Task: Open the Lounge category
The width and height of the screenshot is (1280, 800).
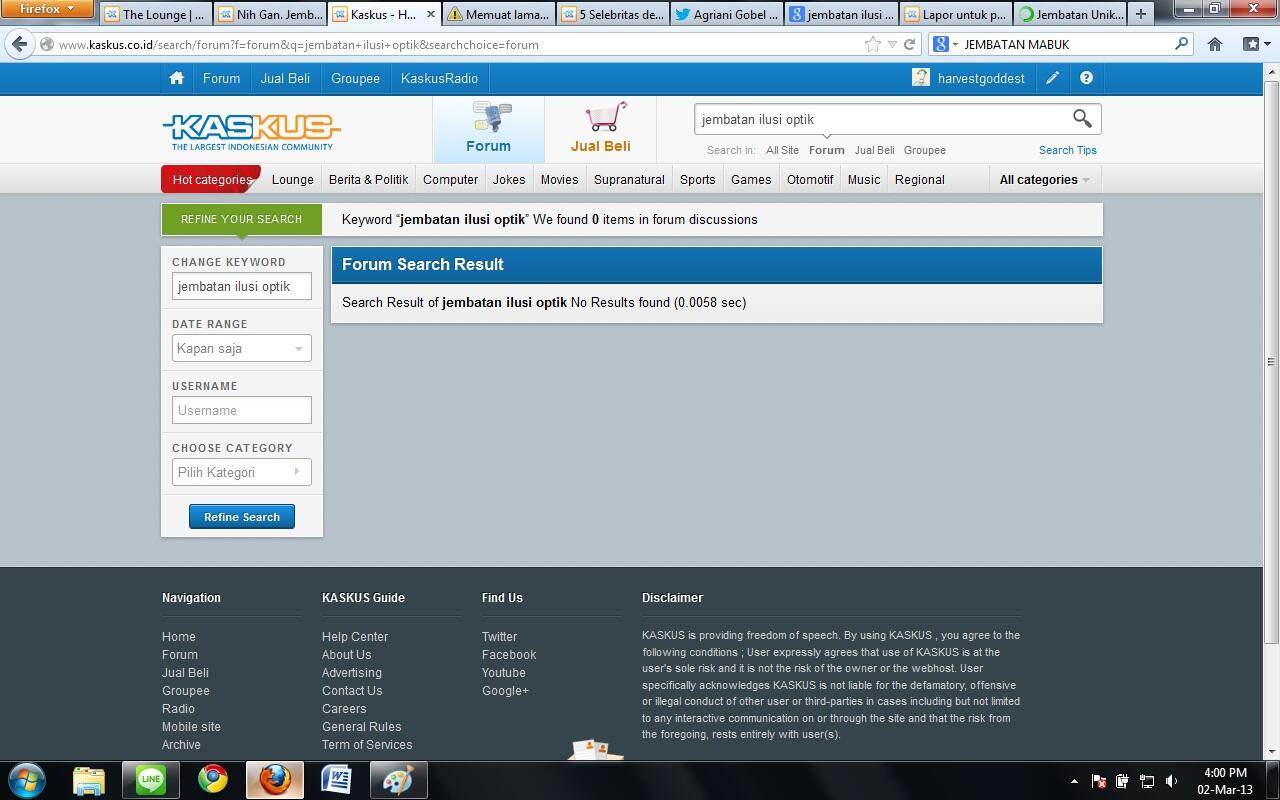Action: click(x=292, y=180)
